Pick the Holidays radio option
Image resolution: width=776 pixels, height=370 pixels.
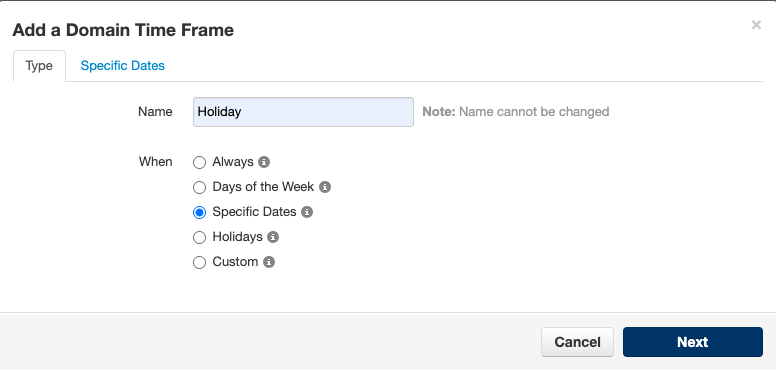[199, 237]
